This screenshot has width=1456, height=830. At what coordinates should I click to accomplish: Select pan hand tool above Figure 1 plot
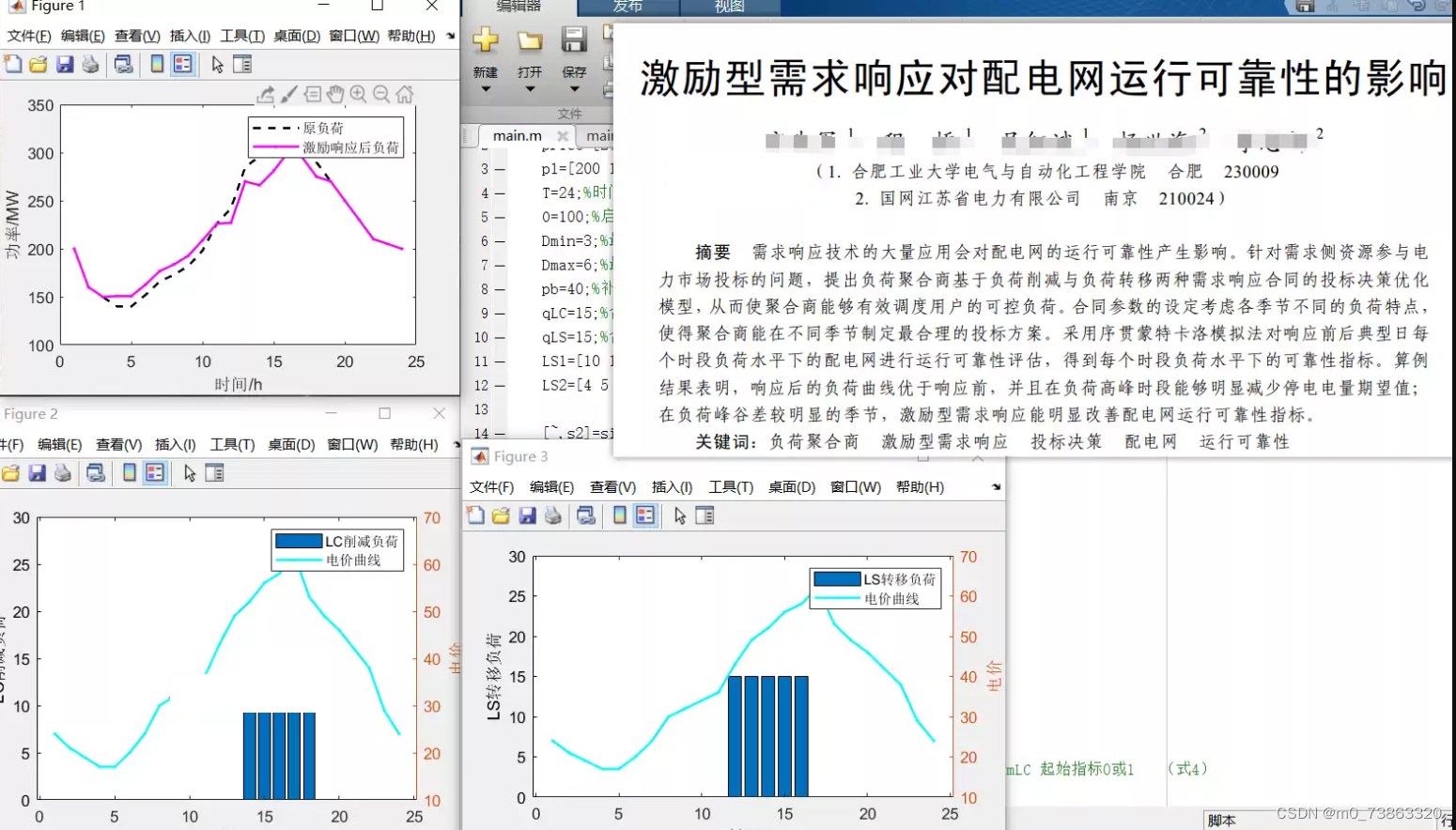(x=335, y=94)
